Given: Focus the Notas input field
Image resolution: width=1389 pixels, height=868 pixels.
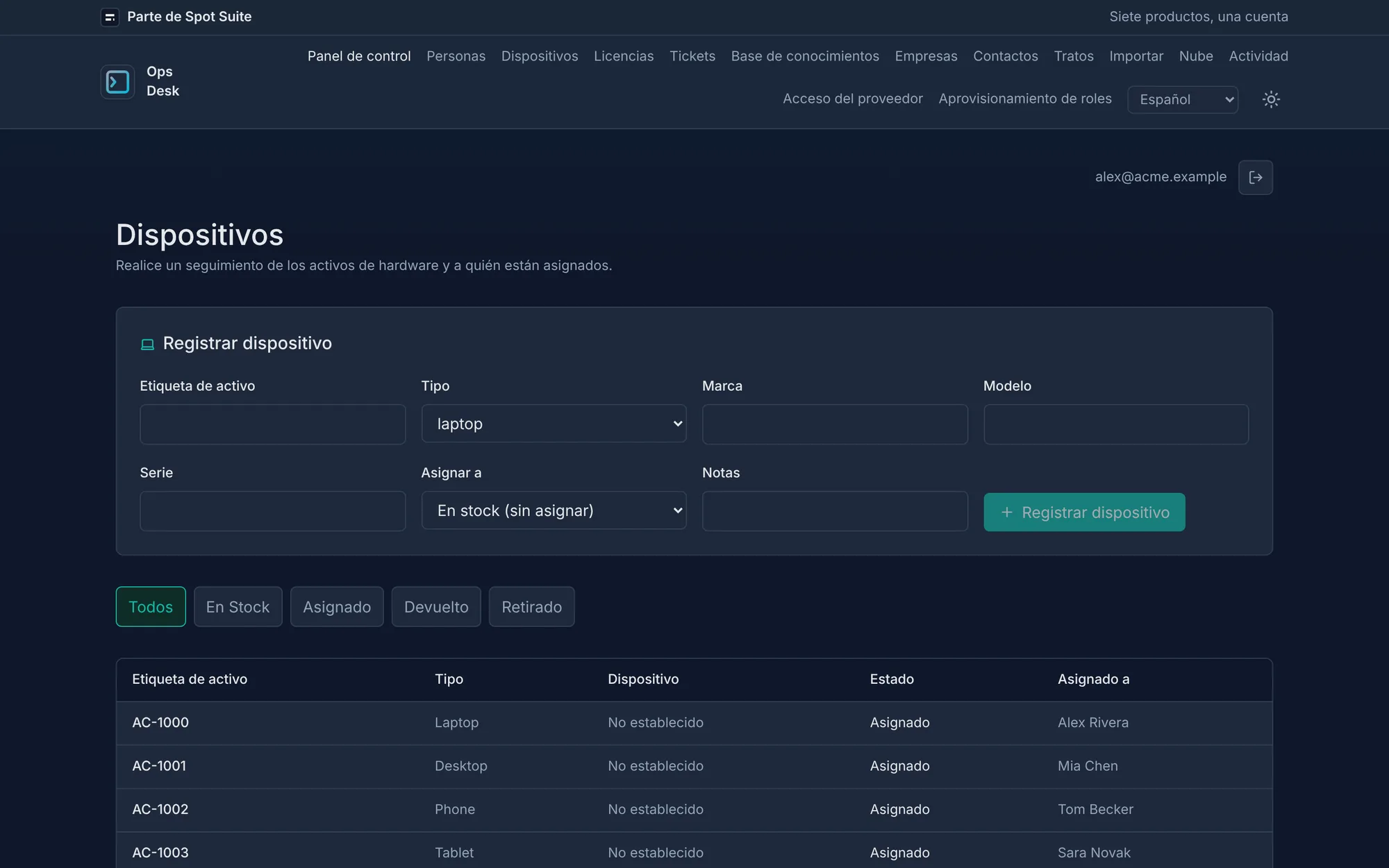Looking at the screenshot, I should coord(835,511).
